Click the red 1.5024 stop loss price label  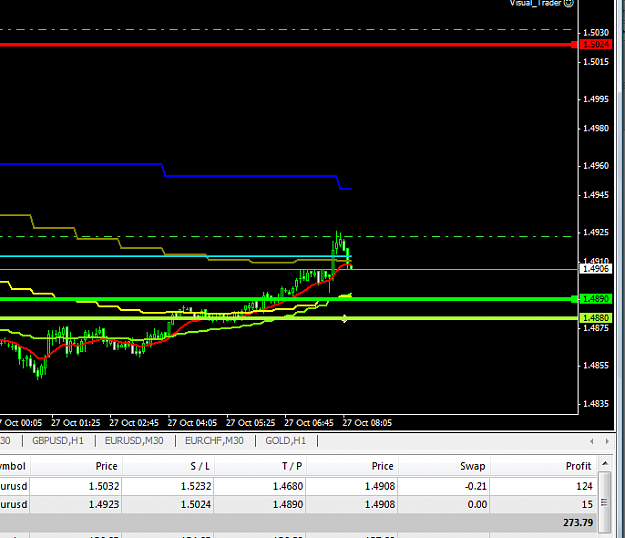pos(596,44)
